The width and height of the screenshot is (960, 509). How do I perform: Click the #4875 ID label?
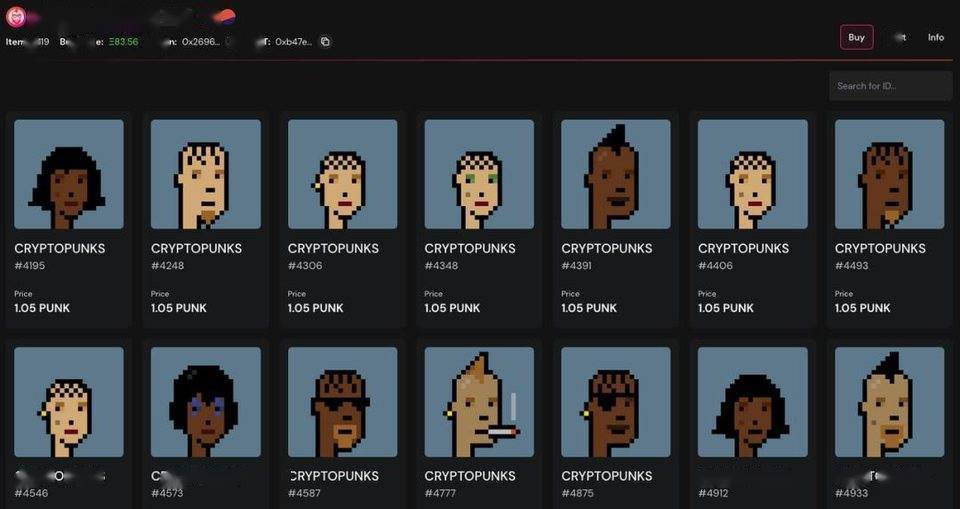tap(577, 492)
